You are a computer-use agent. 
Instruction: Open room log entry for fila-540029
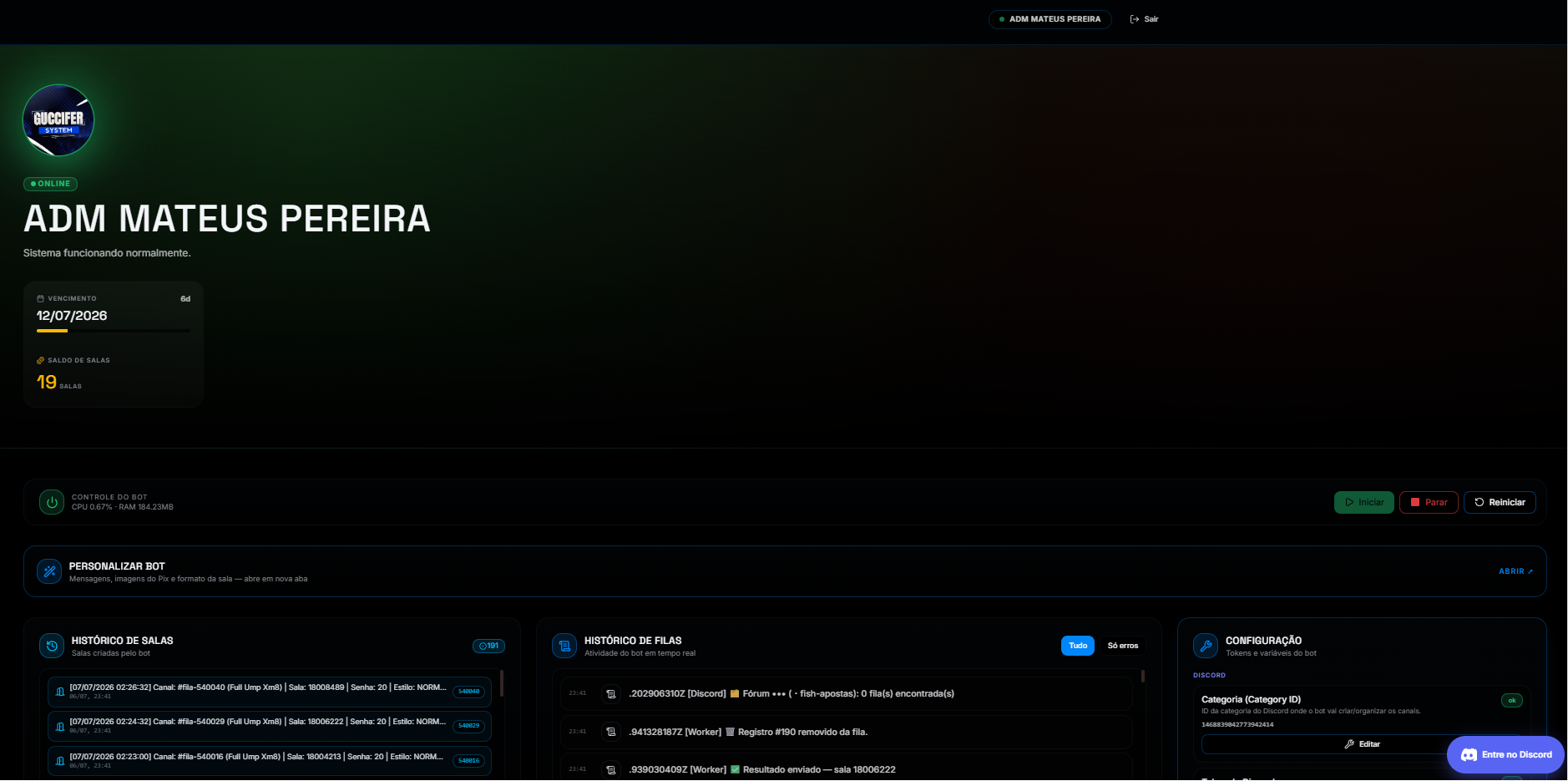[269, 726]
